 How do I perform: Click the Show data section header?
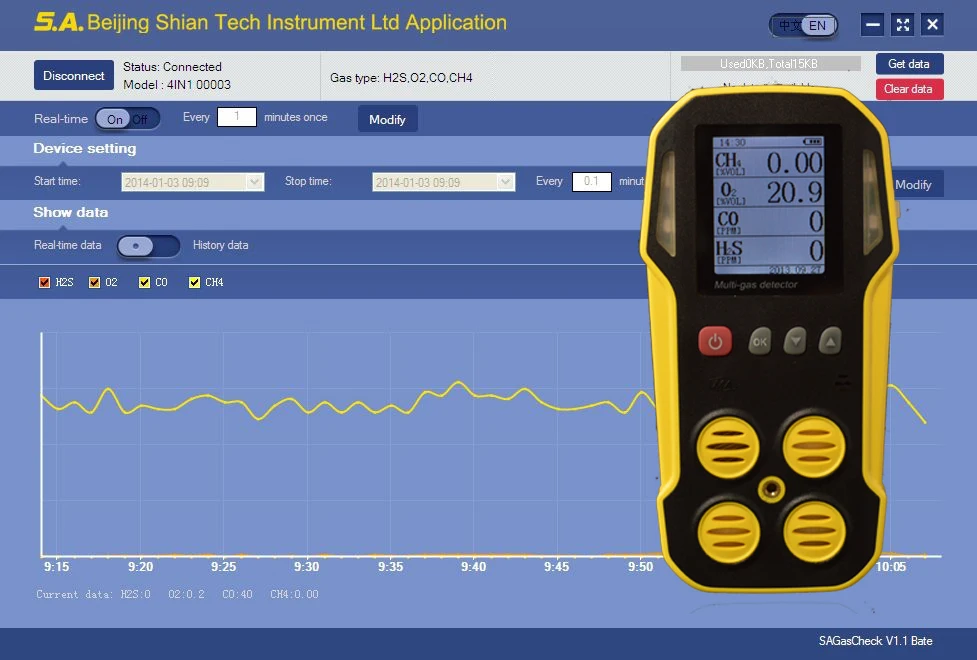pos(70,212)
